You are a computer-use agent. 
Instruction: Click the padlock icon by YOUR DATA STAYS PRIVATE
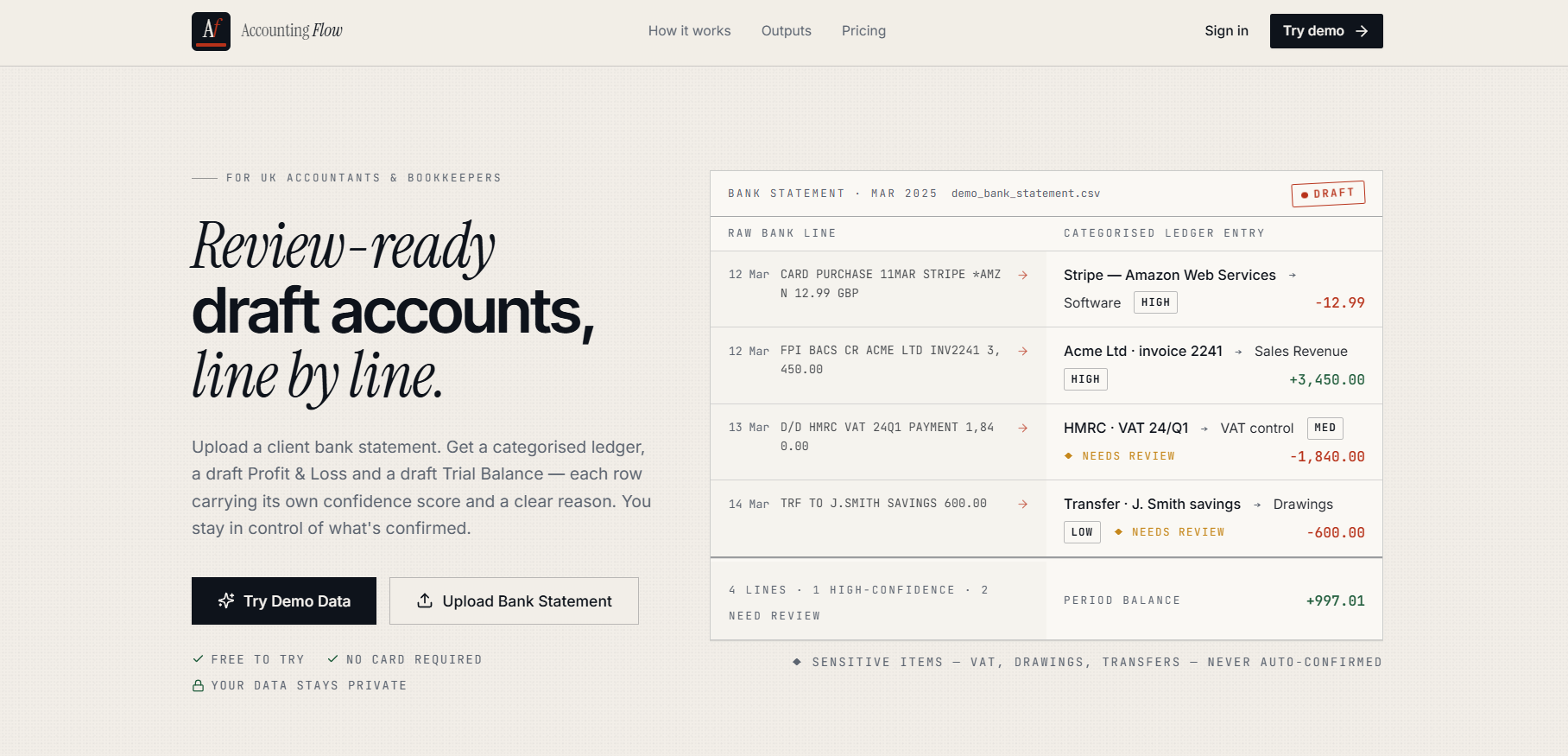198,685
